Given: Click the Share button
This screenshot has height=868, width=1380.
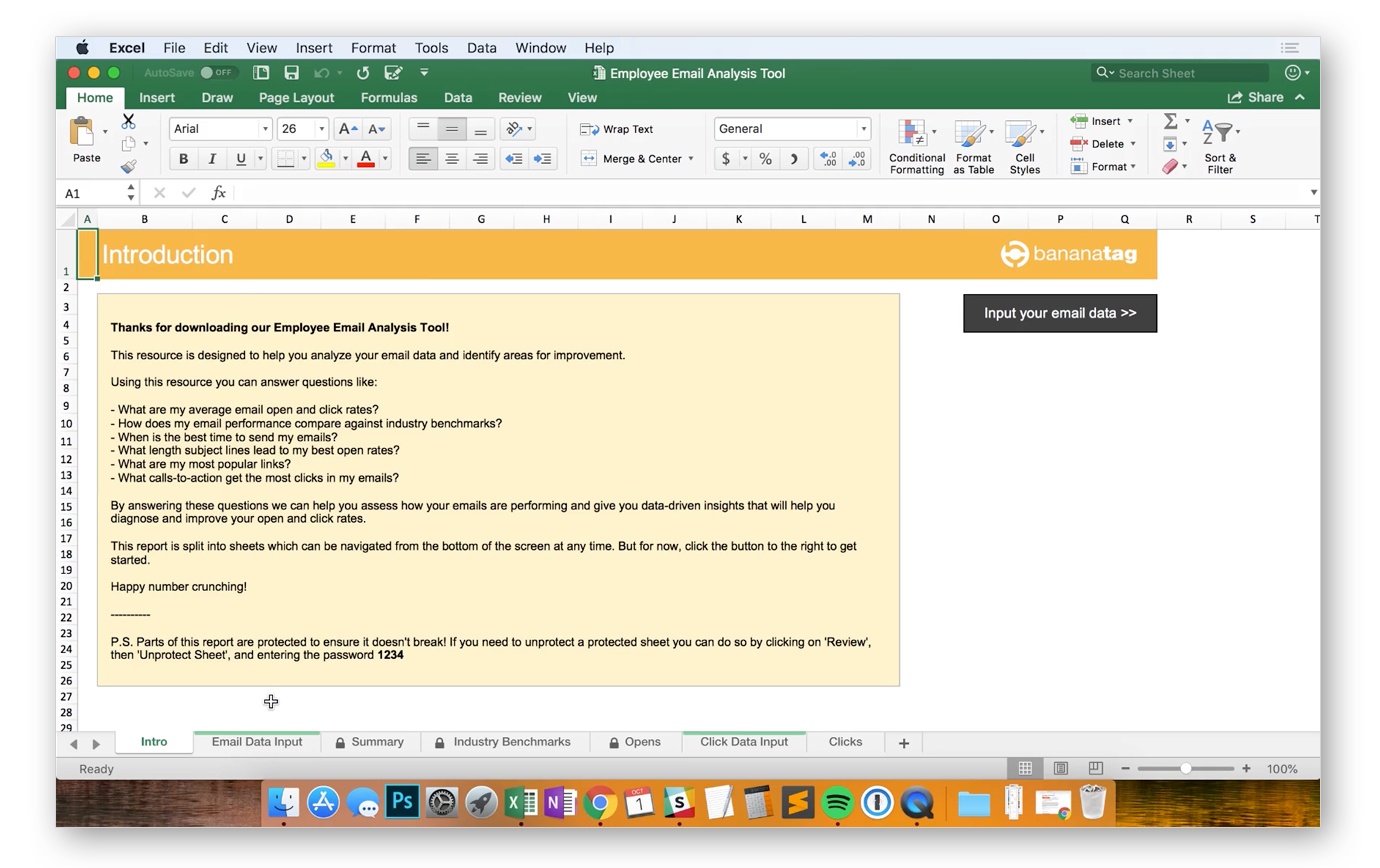Looking at the screenshot, I should point(1255,98).
